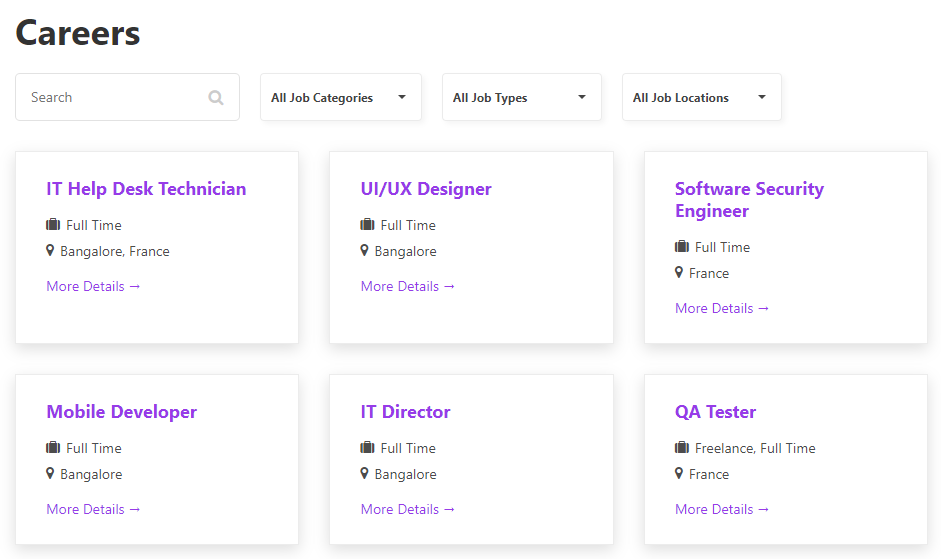Open the All Job Locations dropdown
The height and width of the screenshot is (559, 941).
coord(701,98)
